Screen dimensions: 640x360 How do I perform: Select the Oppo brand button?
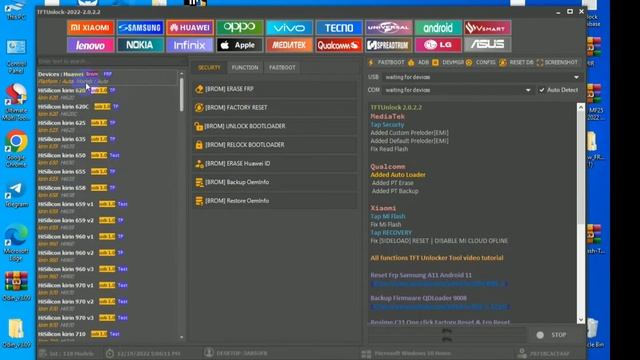(240, 28)
